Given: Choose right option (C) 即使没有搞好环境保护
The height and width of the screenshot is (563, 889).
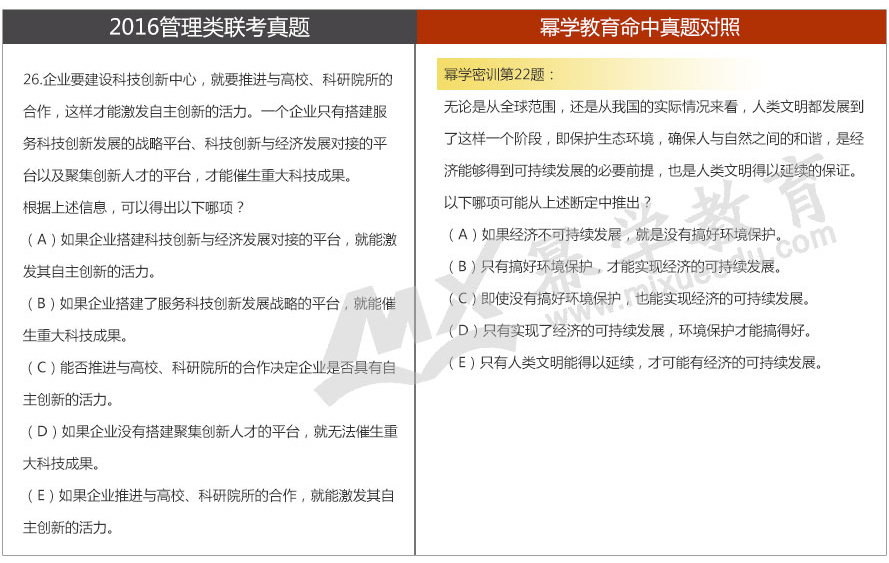Looking at the screenshot, I should [x=629, y=299].
